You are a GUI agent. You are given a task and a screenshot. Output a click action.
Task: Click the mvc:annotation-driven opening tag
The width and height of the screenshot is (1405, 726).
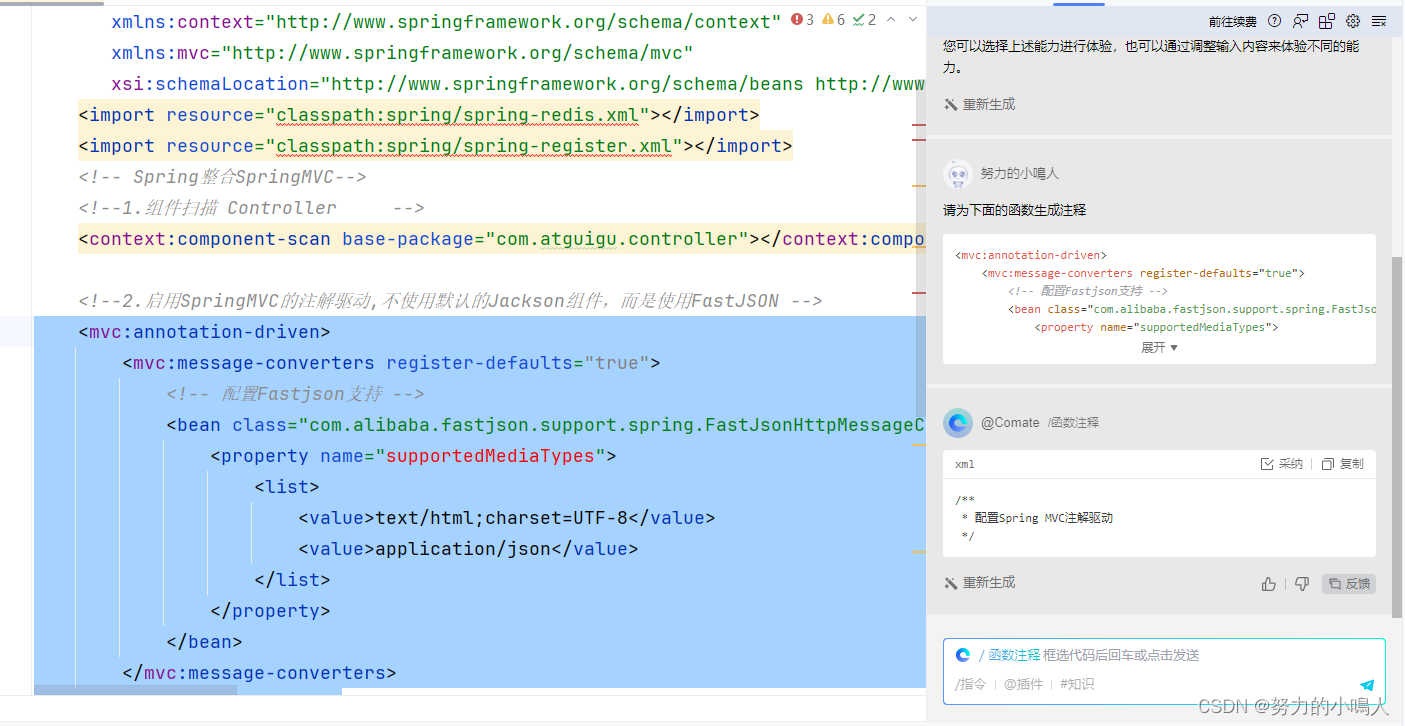[x=204, y=332]
